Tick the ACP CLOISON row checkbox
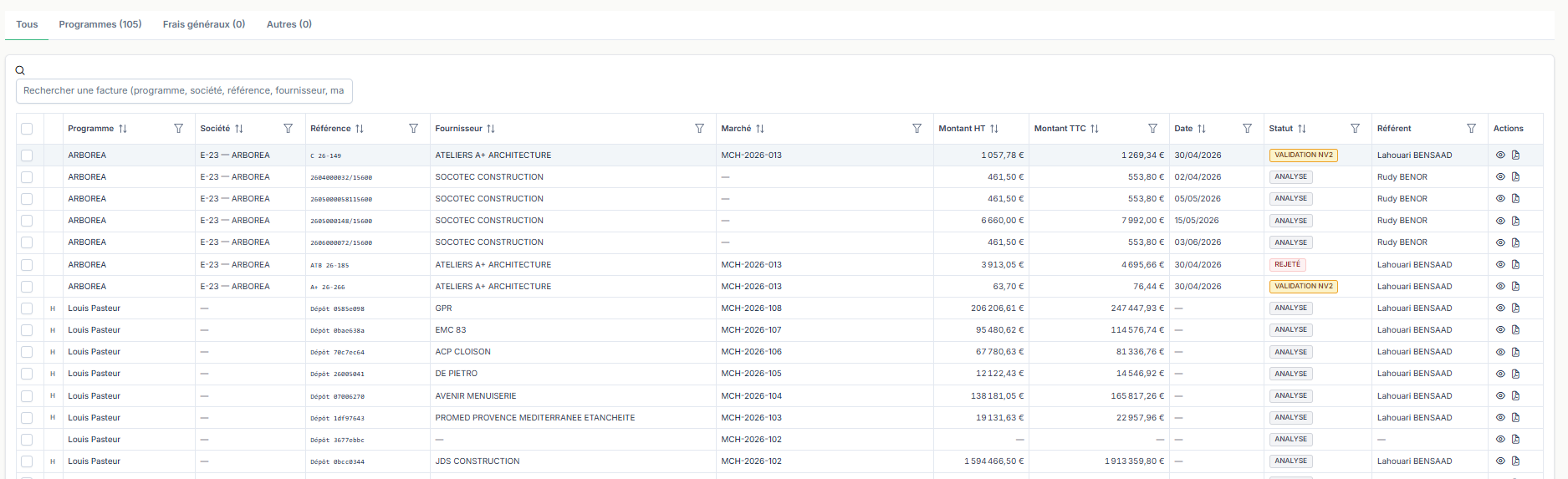Viewport: 1568px width, 479px height. point(27,352)
